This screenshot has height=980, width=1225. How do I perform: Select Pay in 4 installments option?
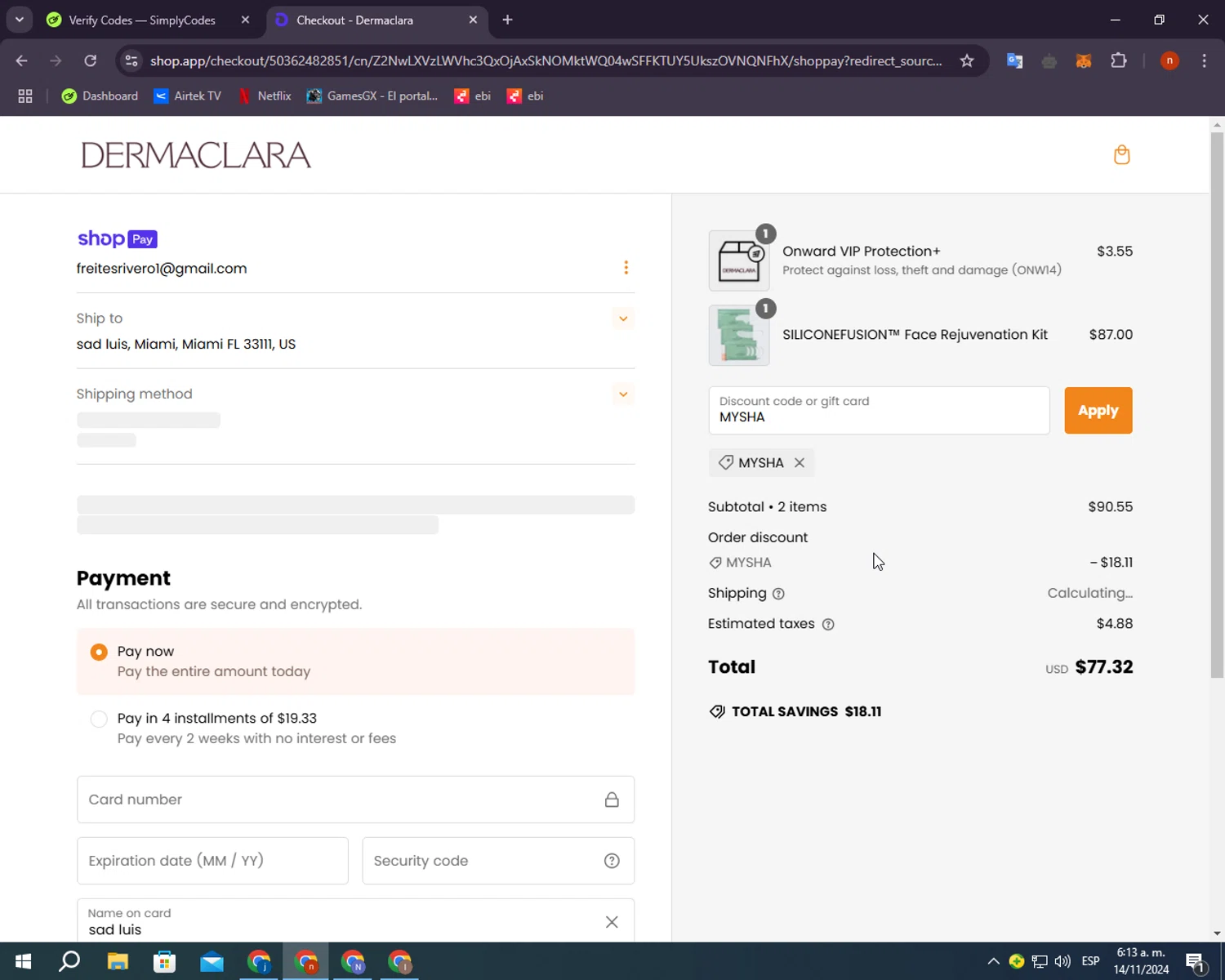(x=99, y=719)
